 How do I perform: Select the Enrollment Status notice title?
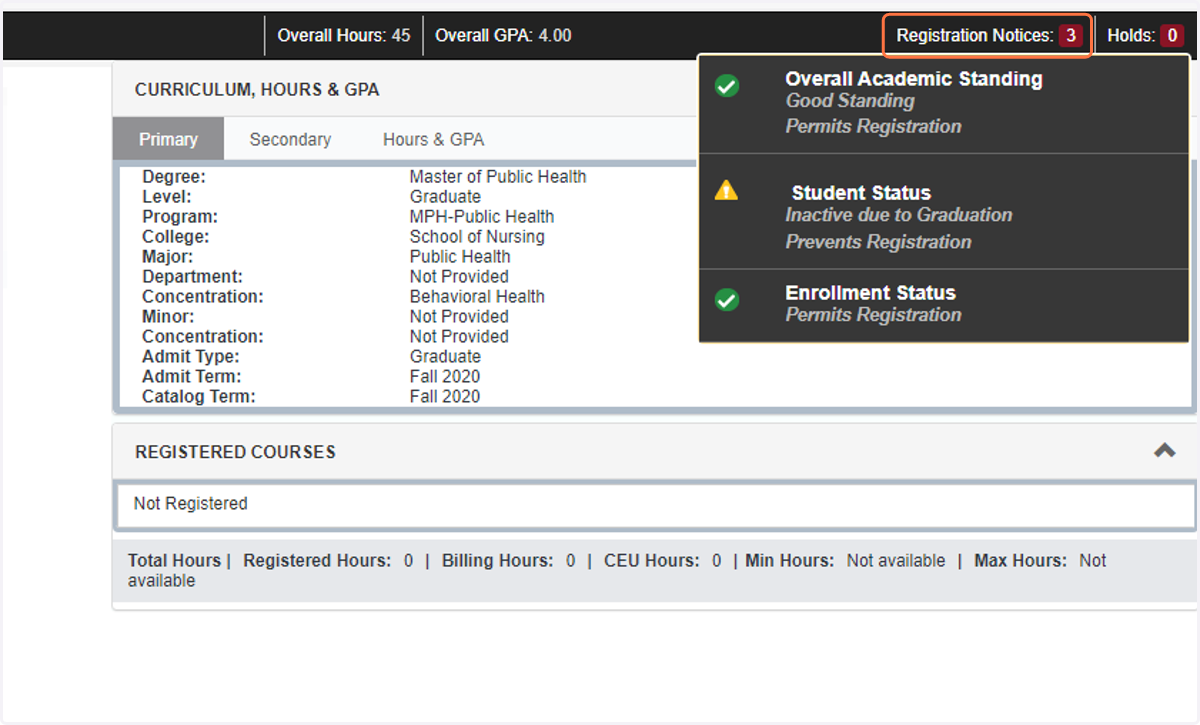870,293
